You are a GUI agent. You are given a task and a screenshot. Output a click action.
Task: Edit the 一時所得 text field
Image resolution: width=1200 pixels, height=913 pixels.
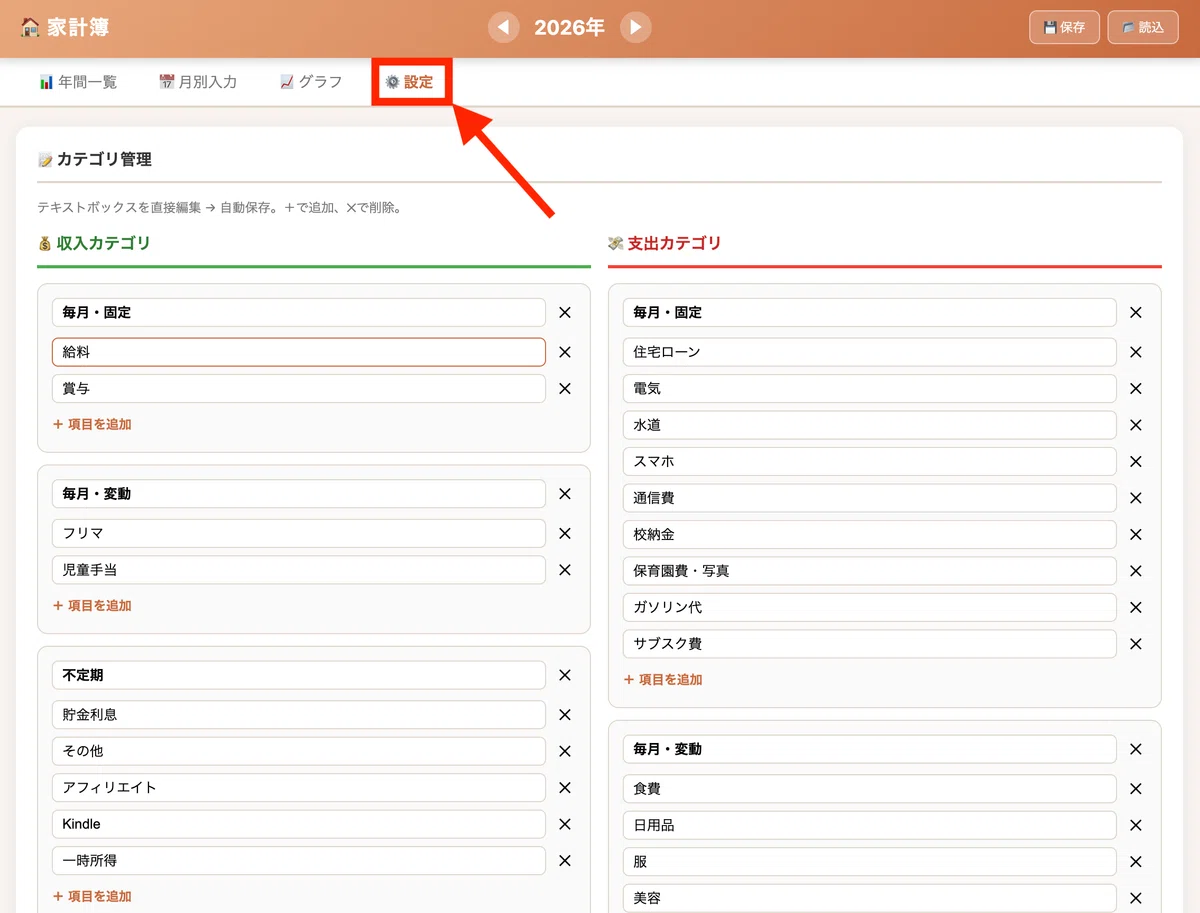299,860
